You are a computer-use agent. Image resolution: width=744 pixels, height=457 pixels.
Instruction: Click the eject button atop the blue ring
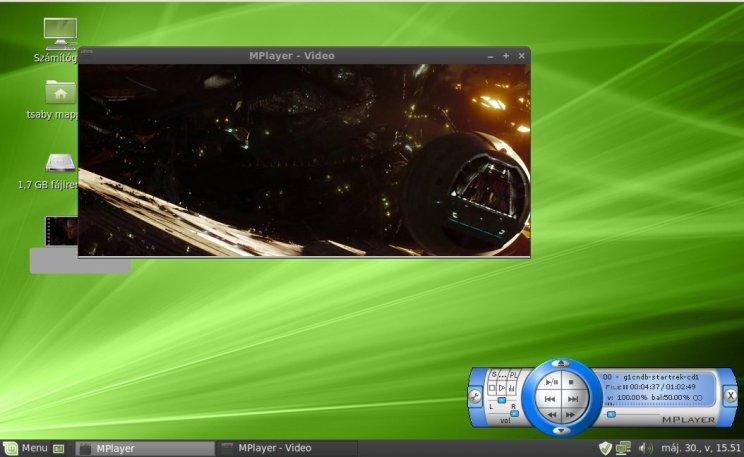coord(561,364)
